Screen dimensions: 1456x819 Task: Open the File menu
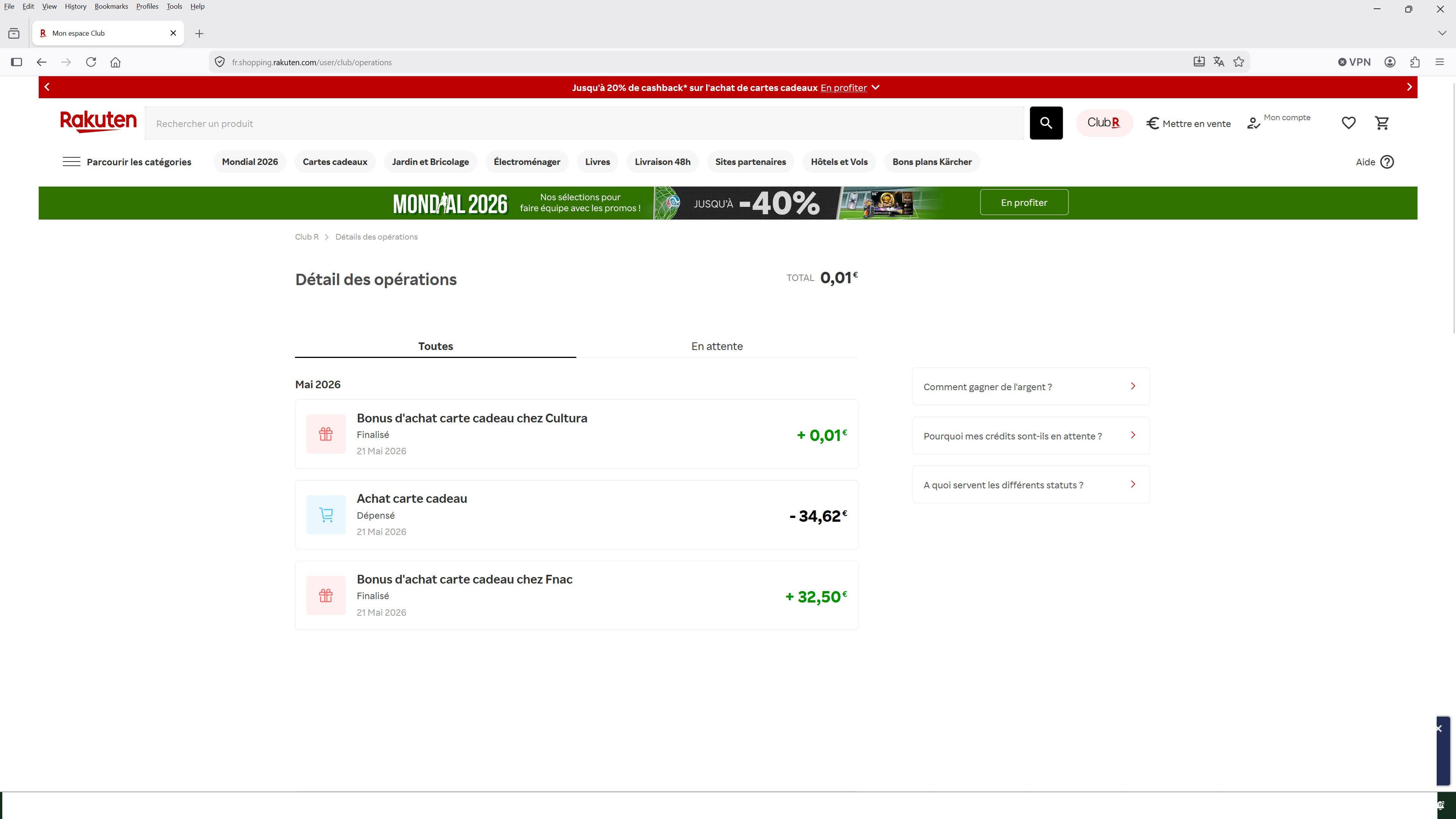click(9, 6)
